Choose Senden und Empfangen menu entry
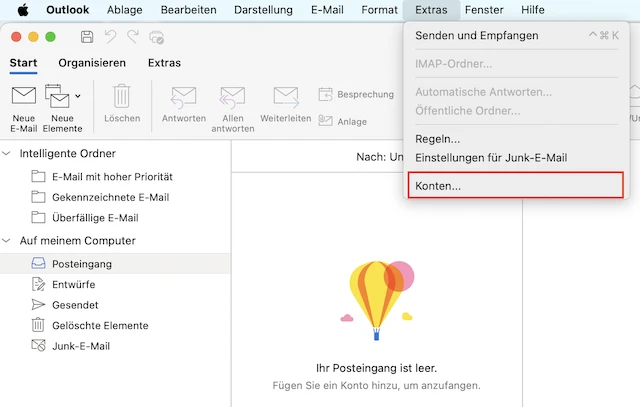 (516, 36)
